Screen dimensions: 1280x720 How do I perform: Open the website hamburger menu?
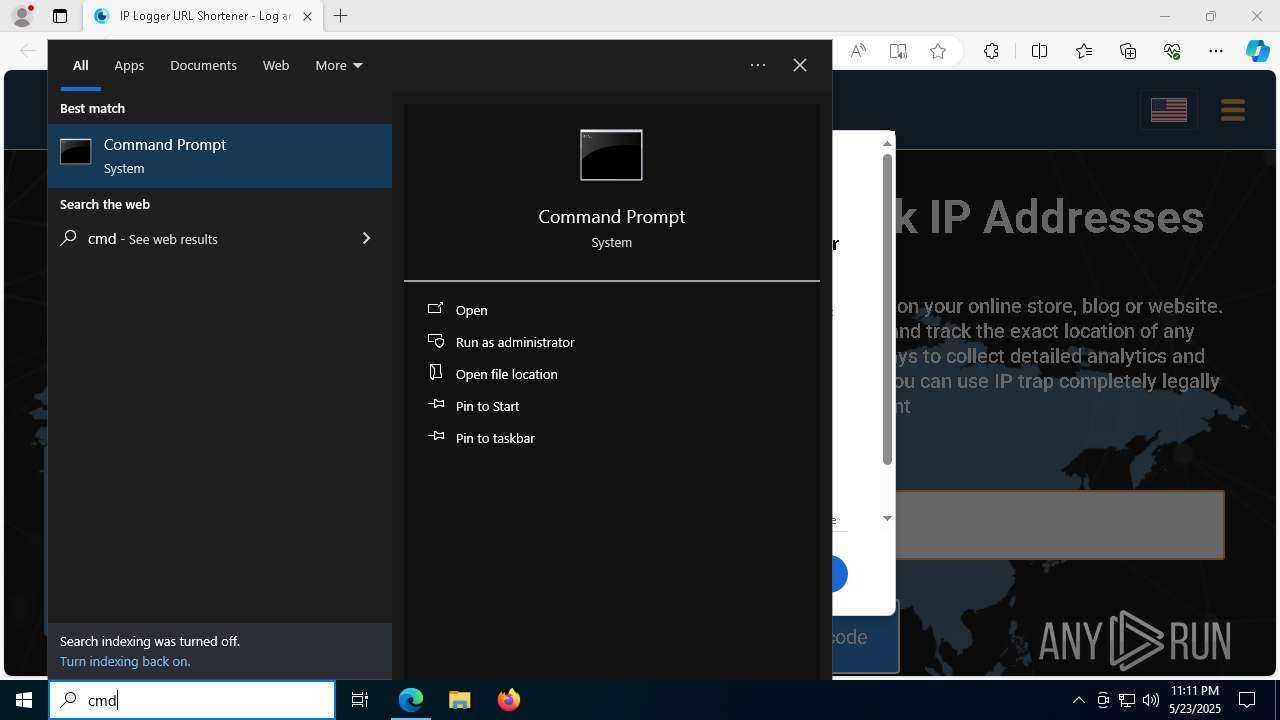[x=1233, y=110]
